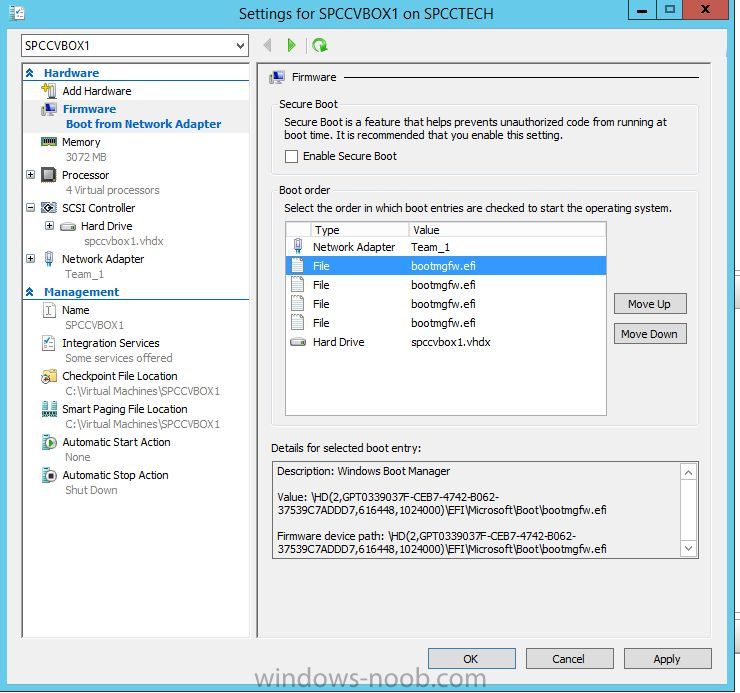Click the Automatic Start Action icon

[49, 442]
